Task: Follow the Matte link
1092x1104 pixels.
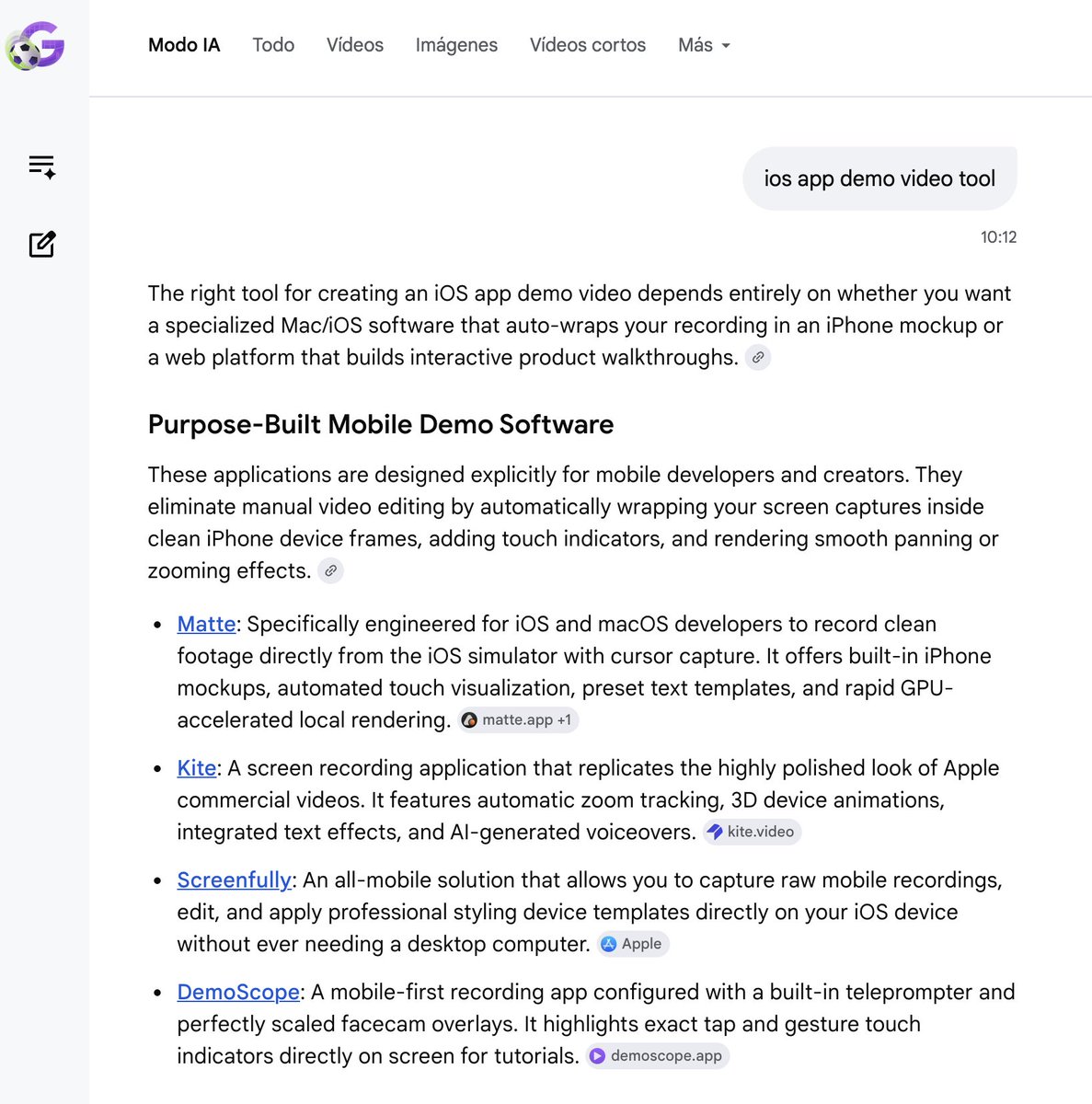Action: coord(206,624)
